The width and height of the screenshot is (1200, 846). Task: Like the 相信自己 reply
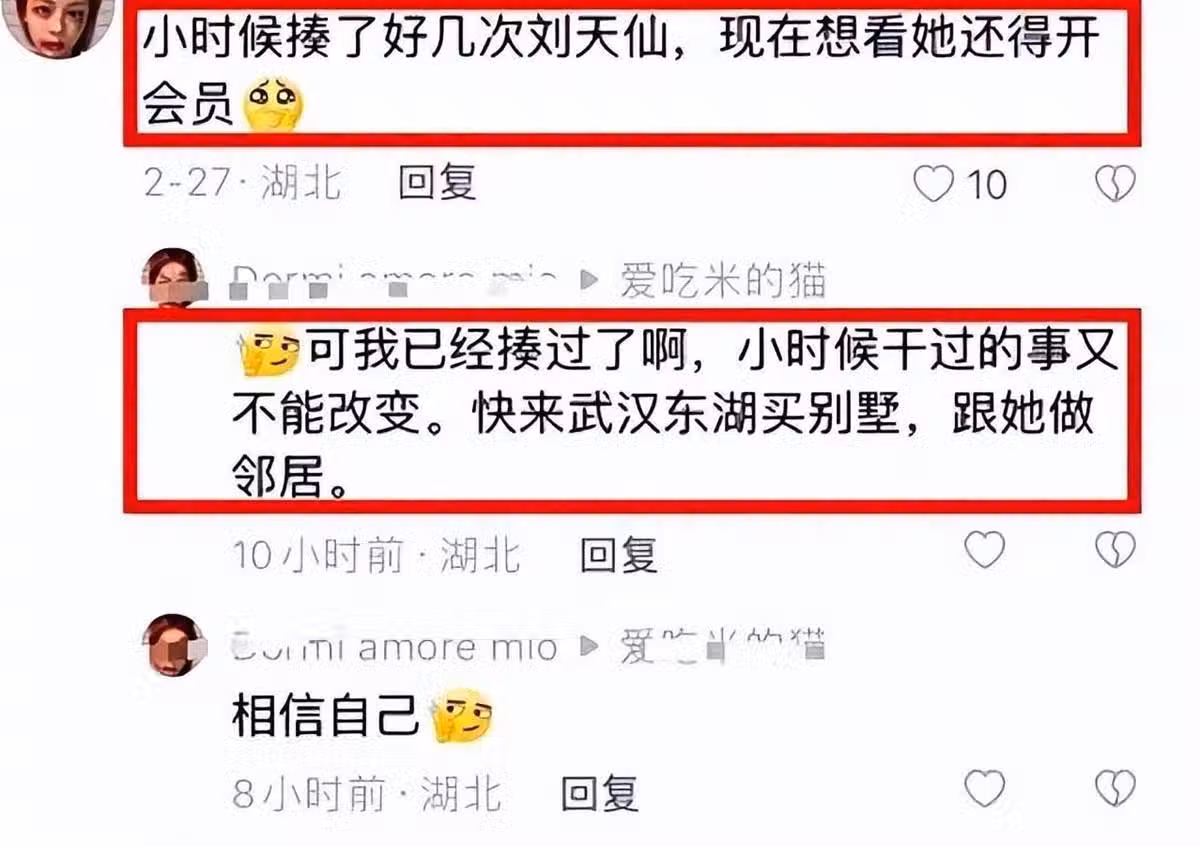click(985, 789)
